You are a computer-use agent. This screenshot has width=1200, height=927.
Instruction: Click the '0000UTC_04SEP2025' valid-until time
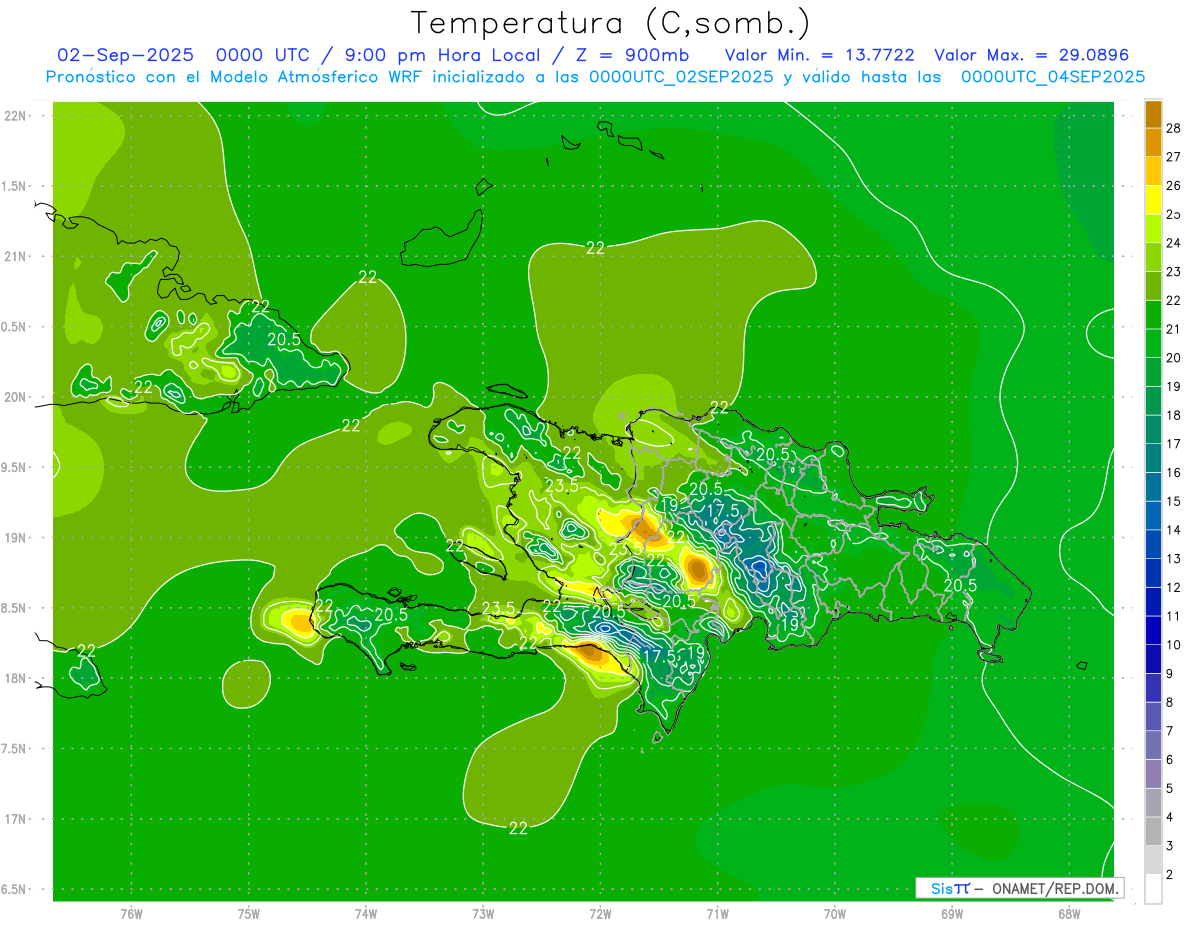pos(1053,77)
